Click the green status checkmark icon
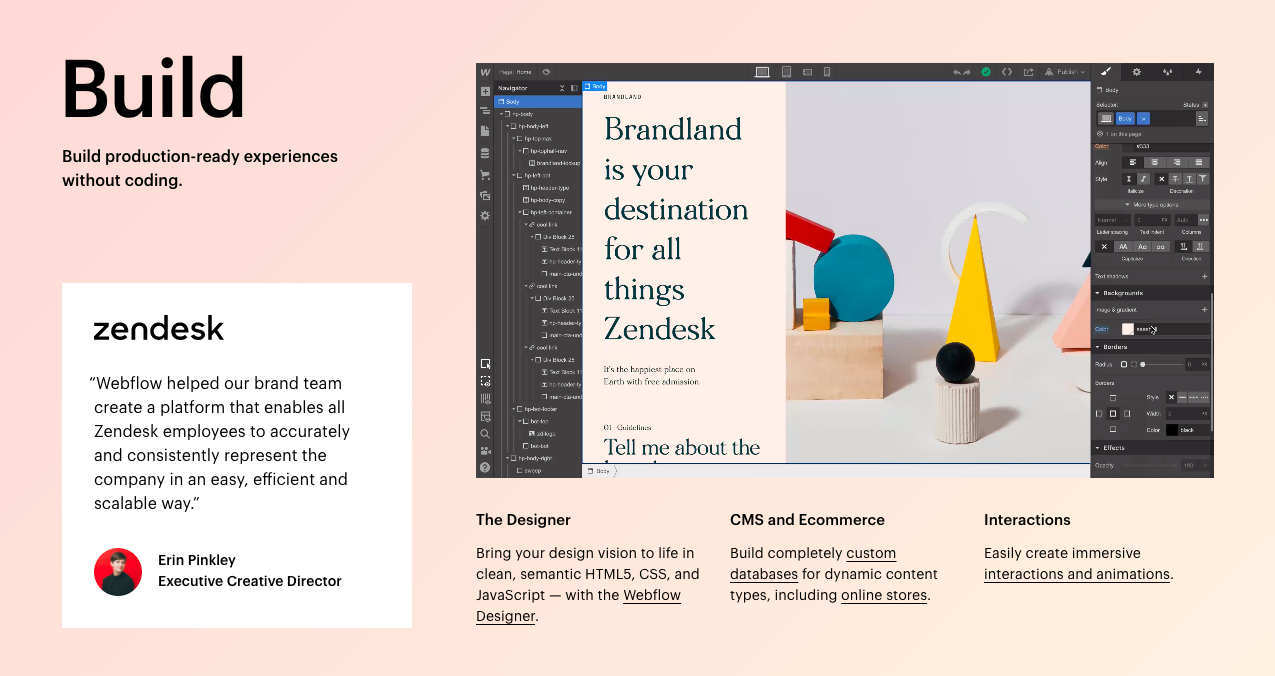The height and width of the screenshot is (676, 1275). (x=986, y=72)
